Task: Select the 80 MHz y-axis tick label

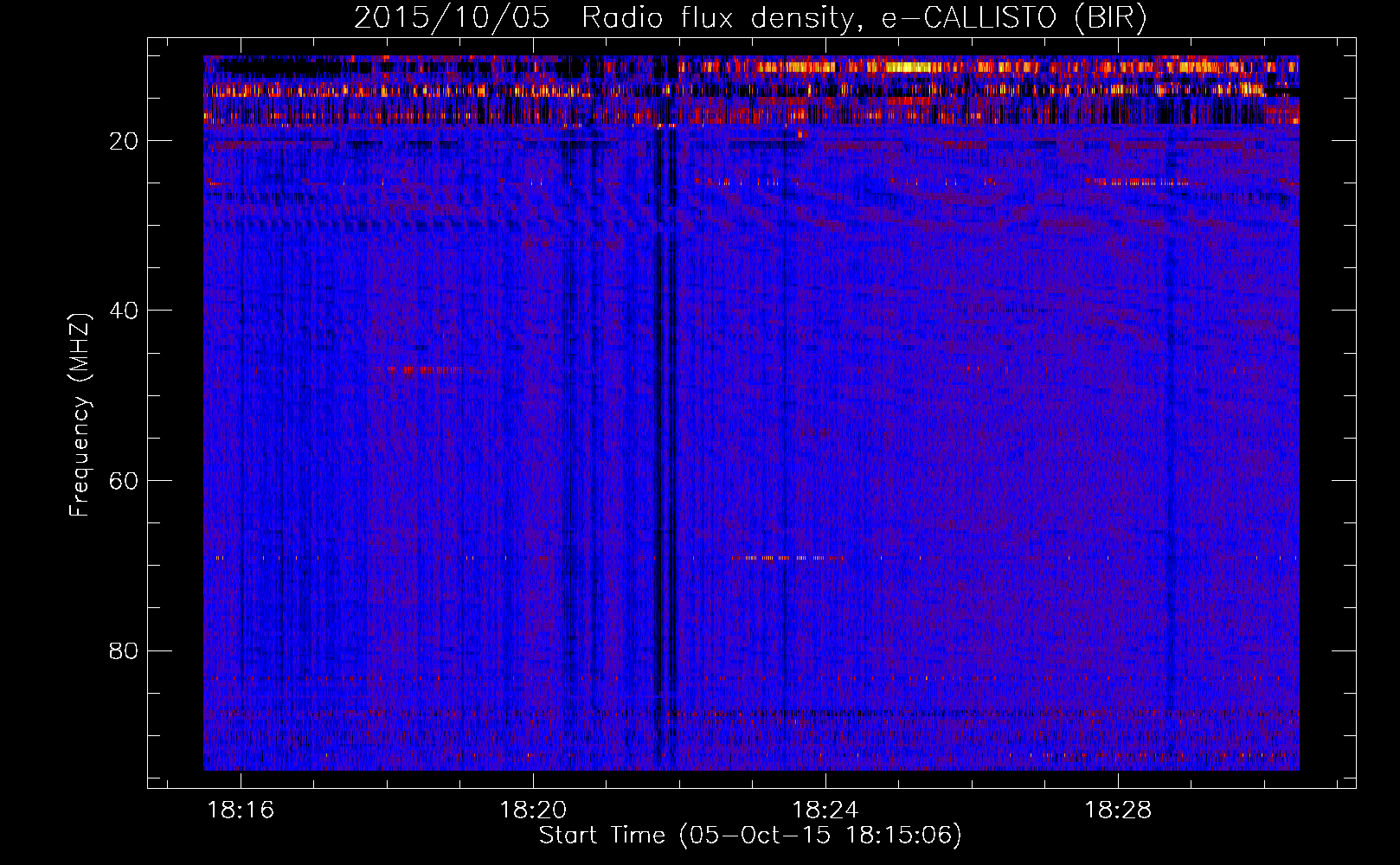Action: click(x=124, y=650)
